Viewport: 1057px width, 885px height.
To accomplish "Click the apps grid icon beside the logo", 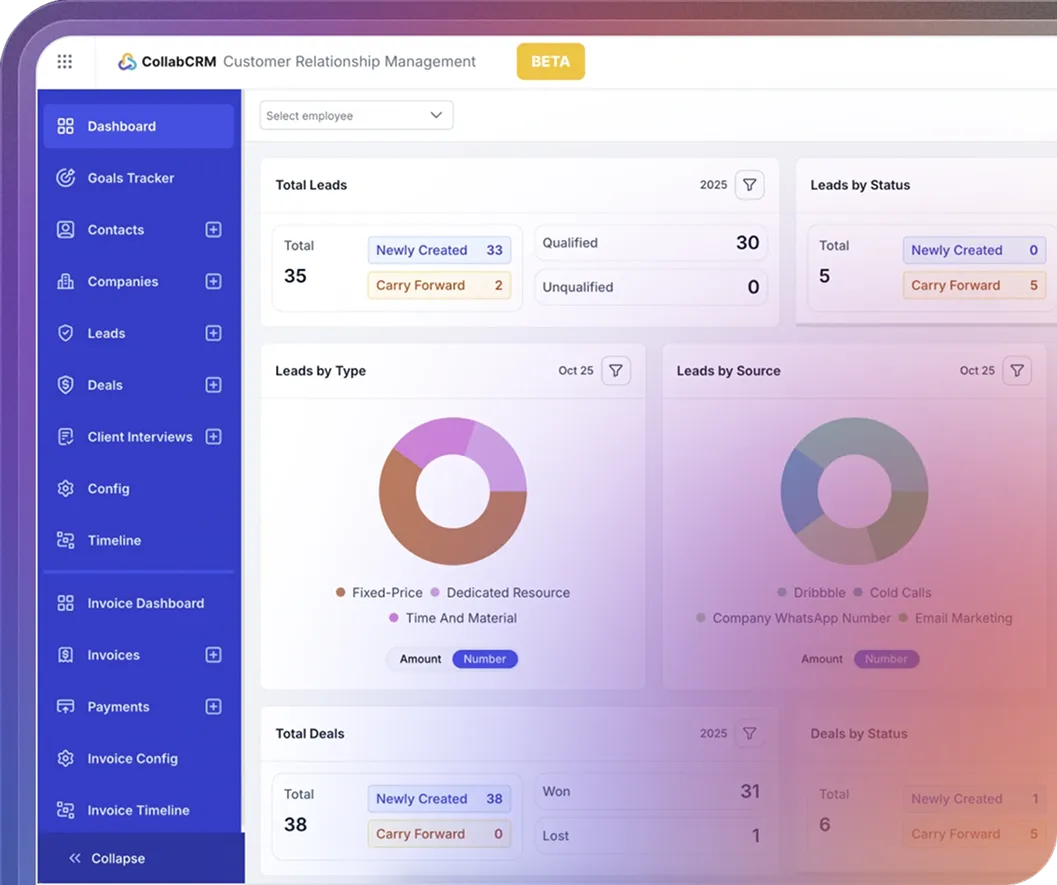I will (64, 61).
